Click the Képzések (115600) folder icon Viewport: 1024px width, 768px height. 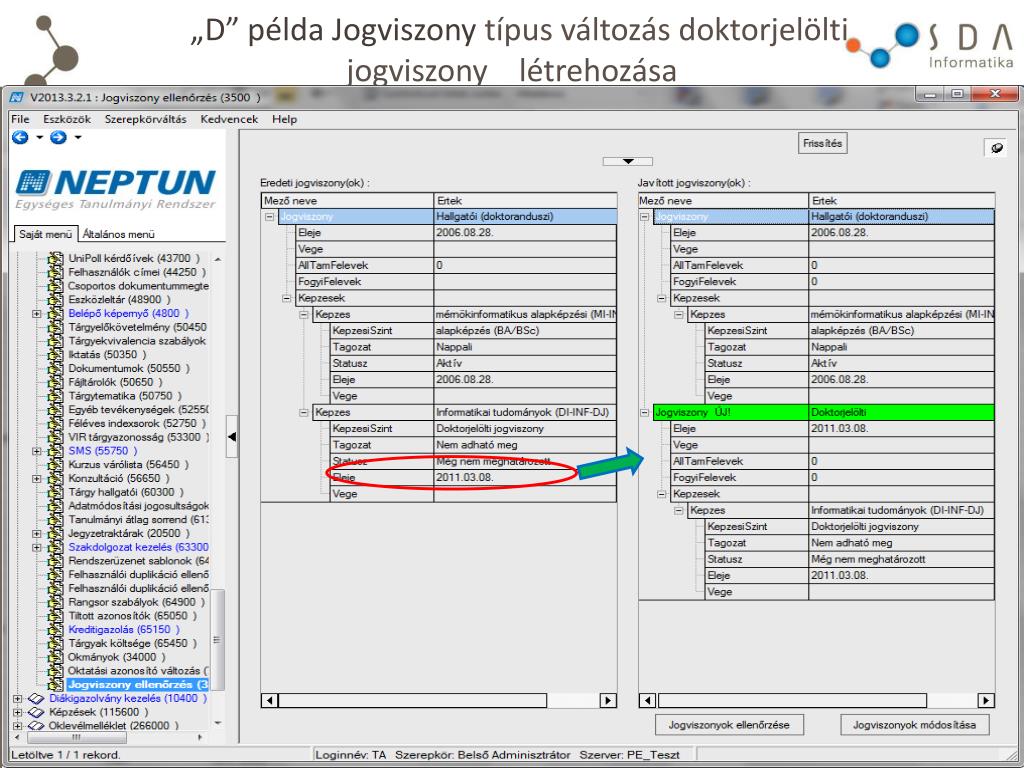point(37,712)
